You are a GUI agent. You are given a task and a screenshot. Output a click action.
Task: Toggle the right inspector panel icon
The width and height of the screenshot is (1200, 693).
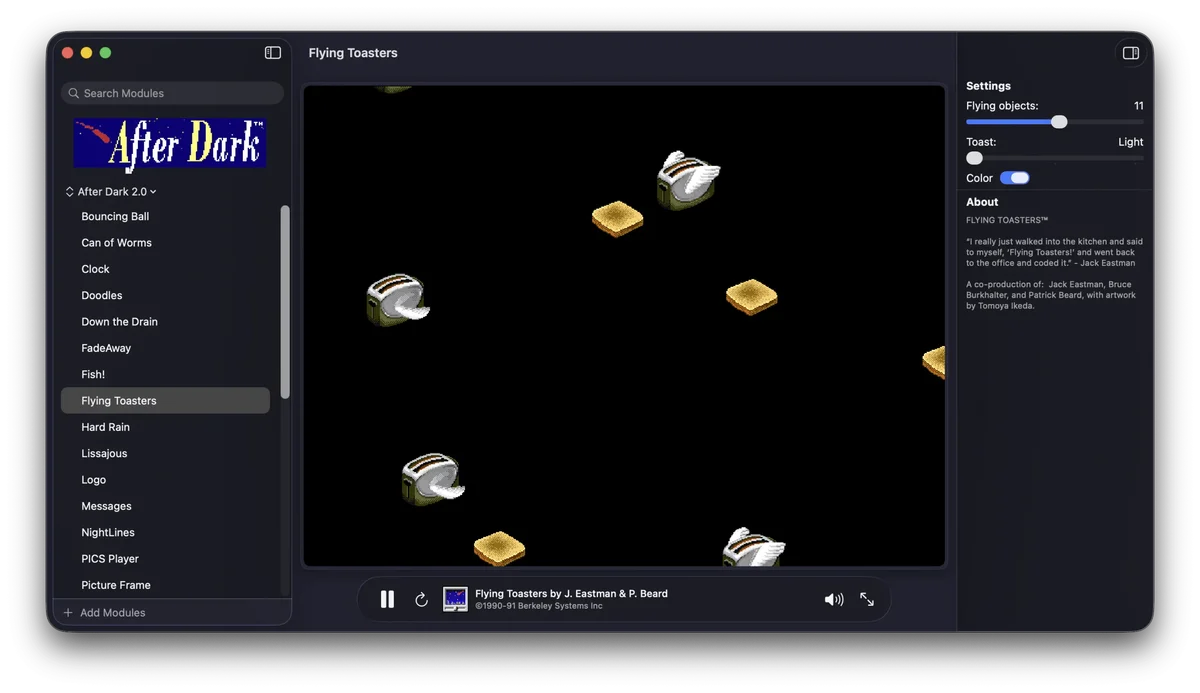[x=1131, y=53]
